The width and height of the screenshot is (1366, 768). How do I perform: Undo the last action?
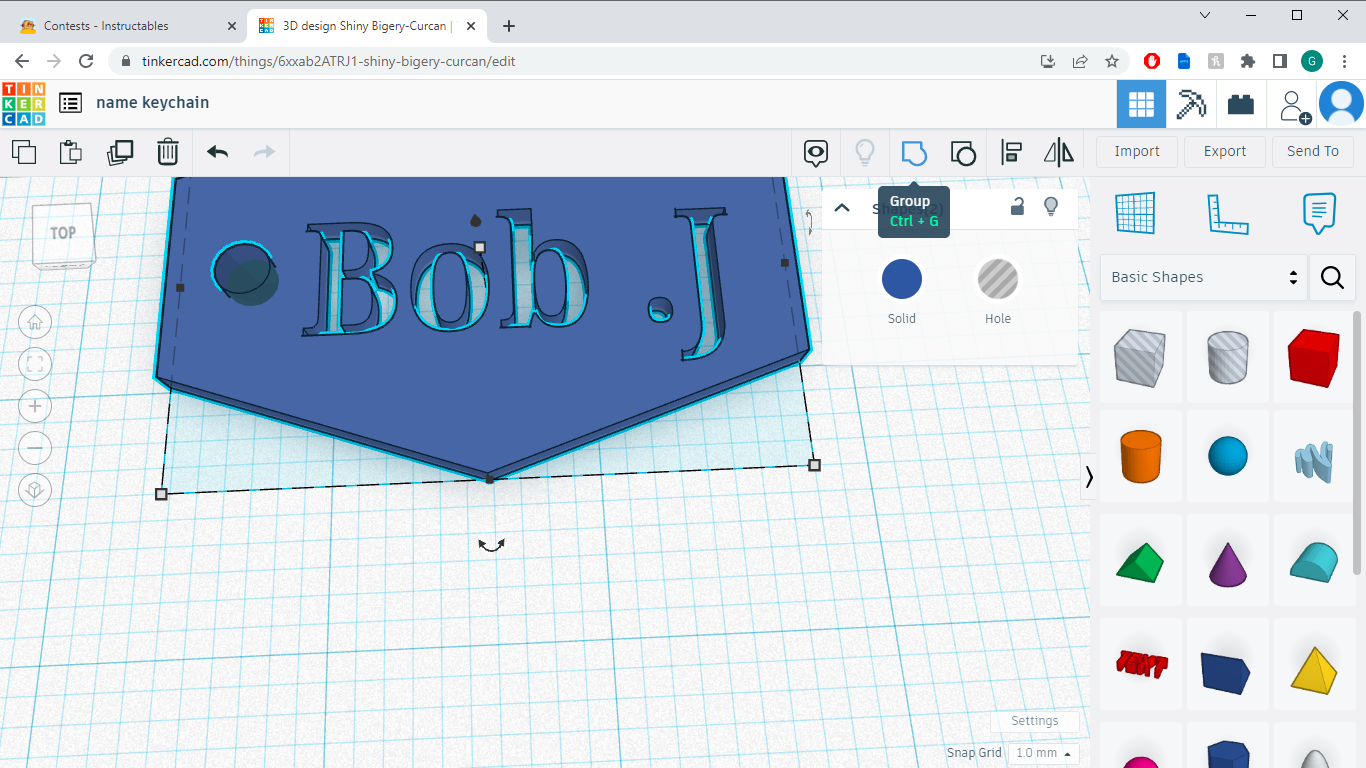(x=216, y=152)
